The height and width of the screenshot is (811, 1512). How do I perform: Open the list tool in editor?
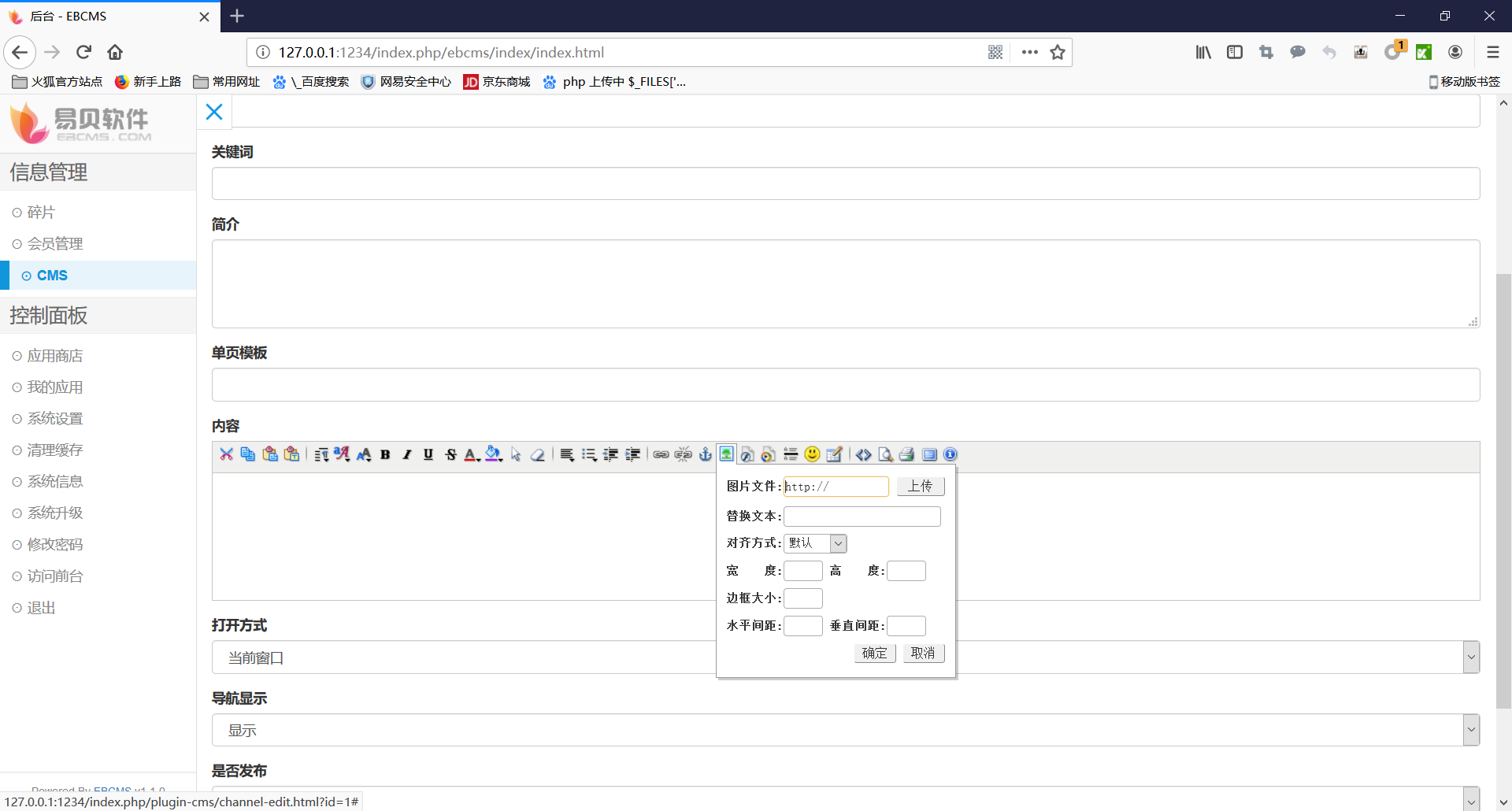[589, 454]
